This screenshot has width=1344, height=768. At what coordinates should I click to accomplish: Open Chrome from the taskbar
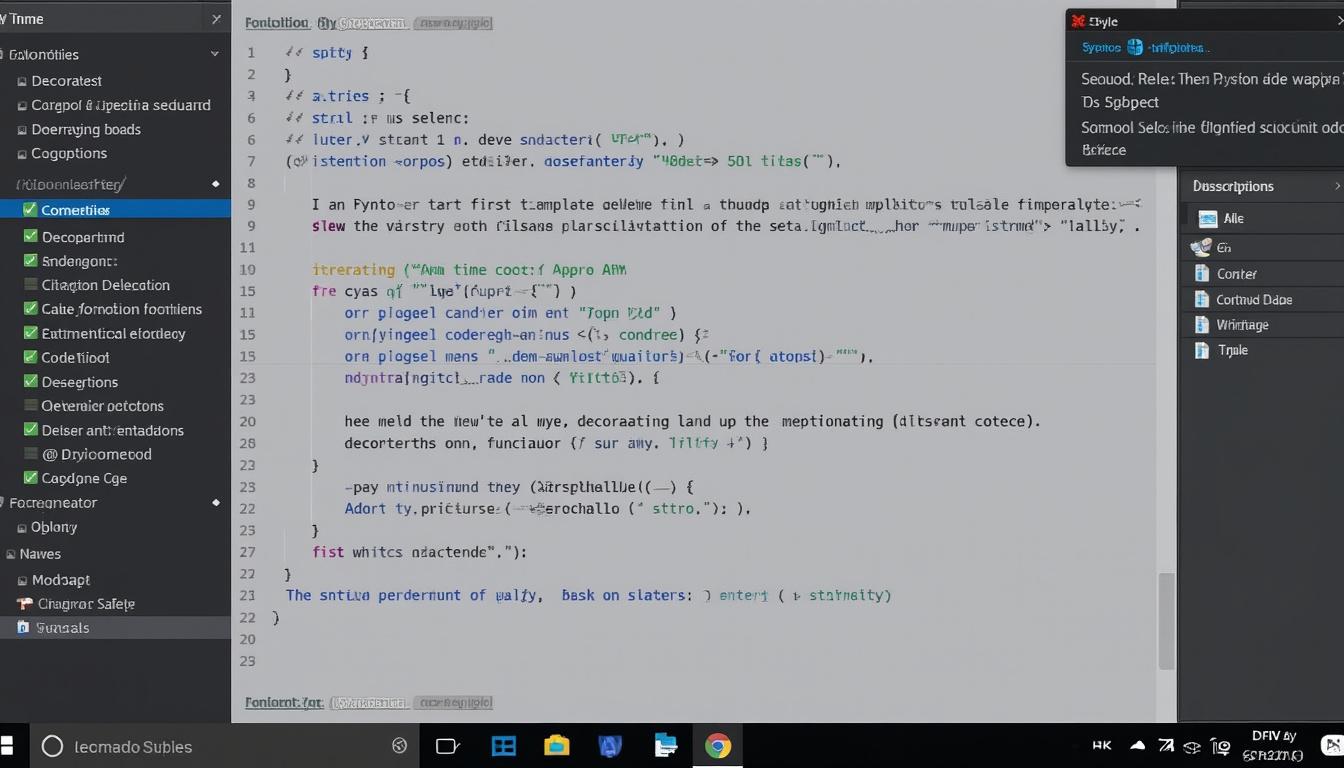(x=718, y=746)
